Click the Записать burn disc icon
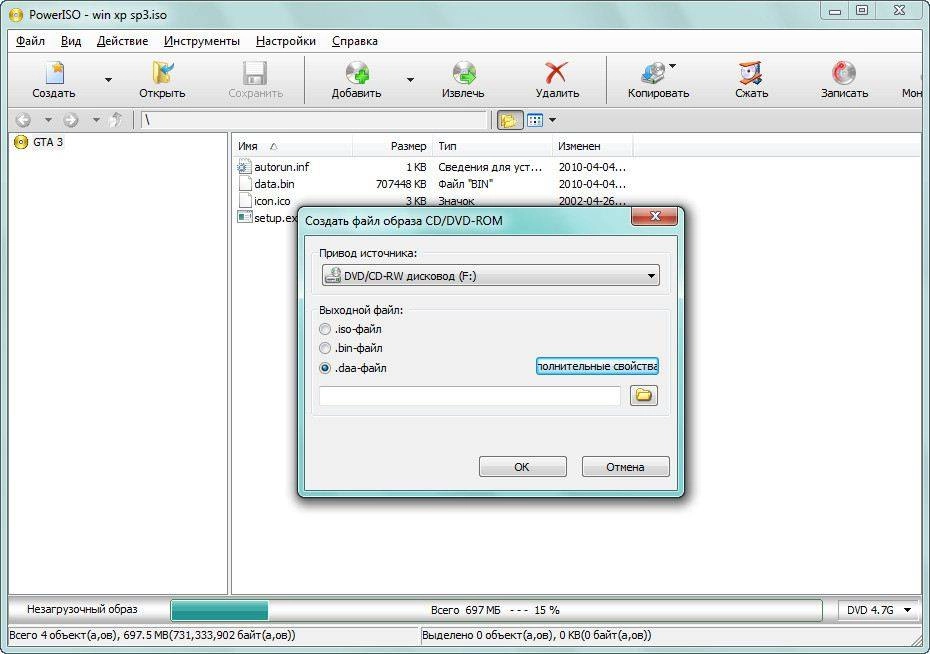This screenshot has width=930, height=654. [x=844, y=73]
